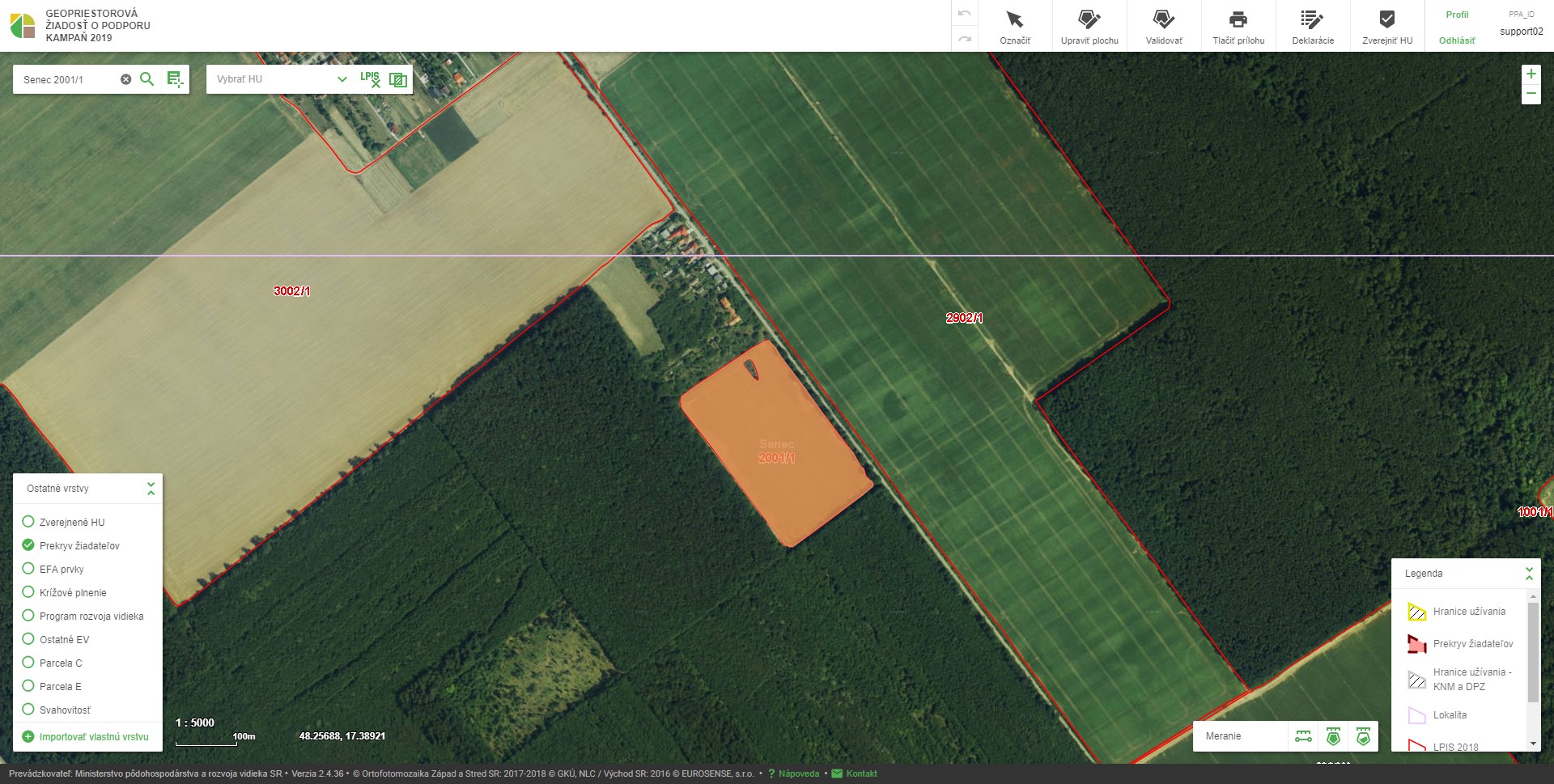This screenshot has height=784, width=1554.
Task: Click the Lokalita legend swatch
Action: [1416, 715]
